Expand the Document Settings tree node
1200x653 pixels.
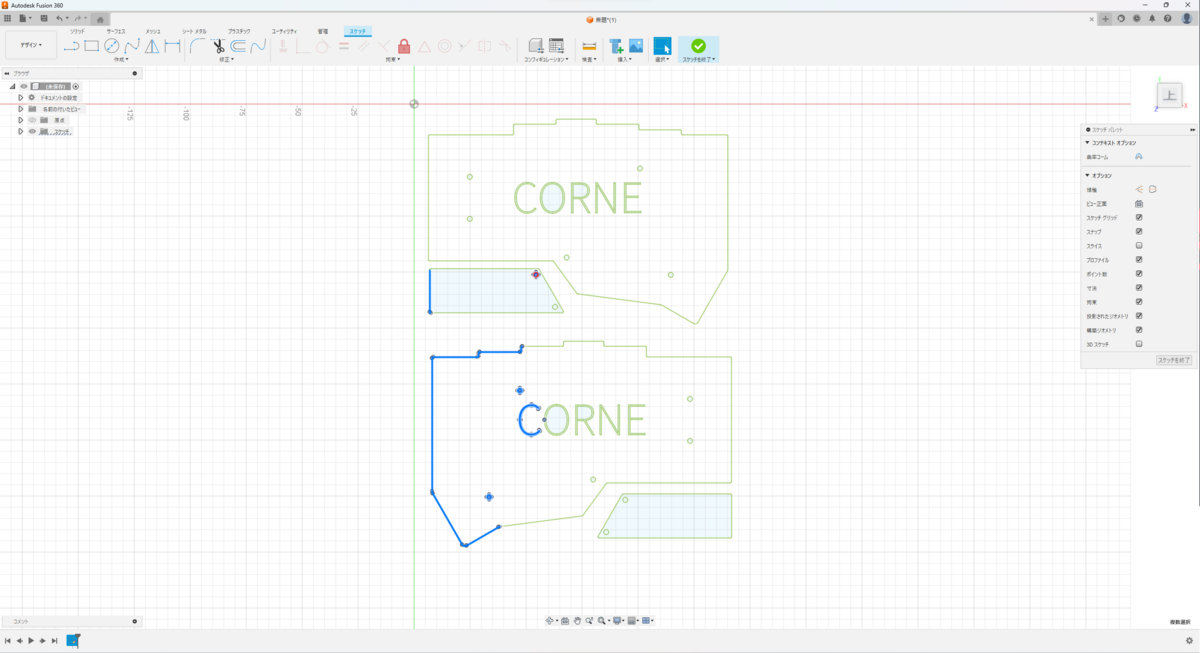click(21, 98)
